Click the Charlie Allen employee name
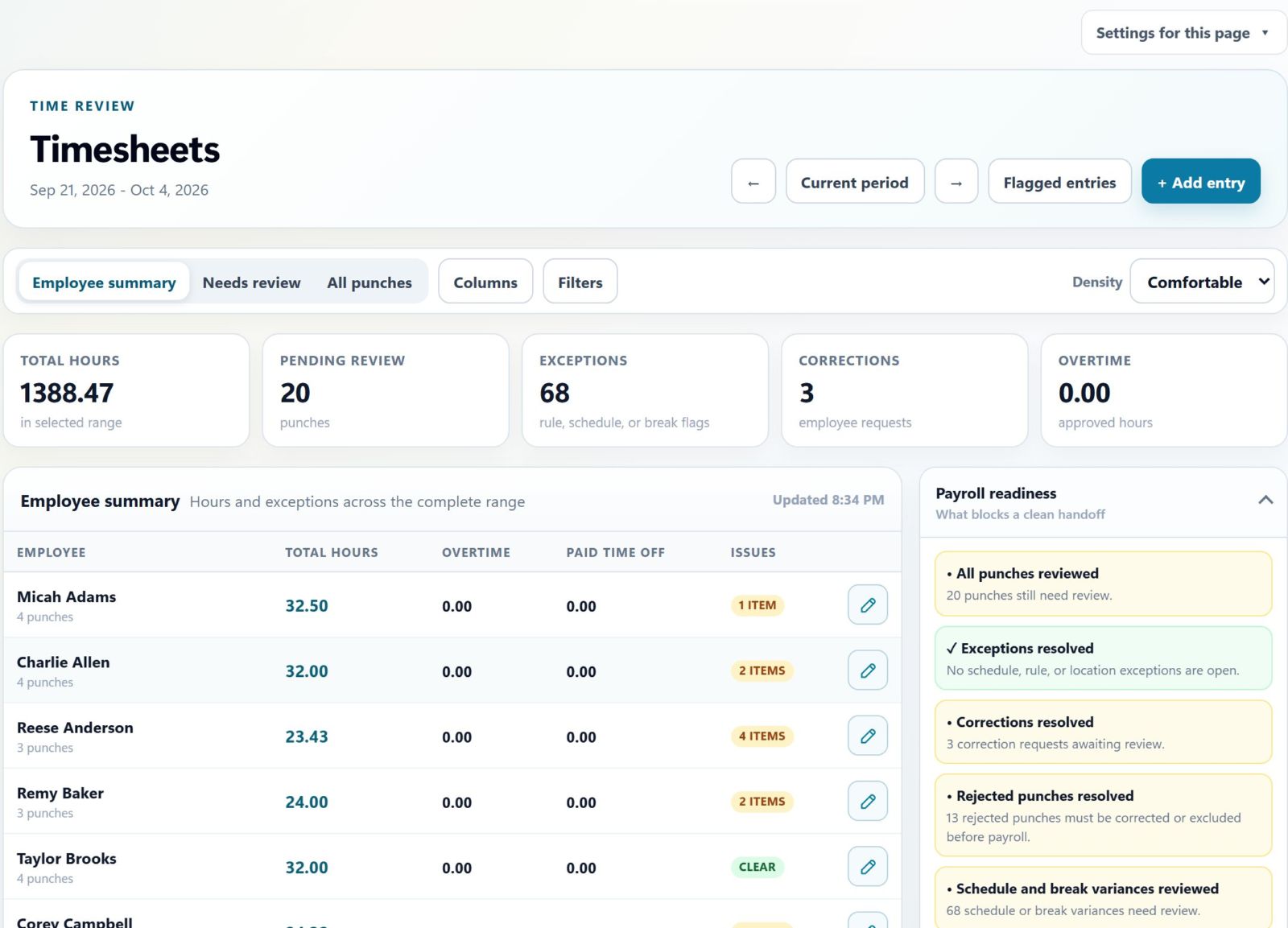This screenshot has width=1288, height=928. coord(64,662)
